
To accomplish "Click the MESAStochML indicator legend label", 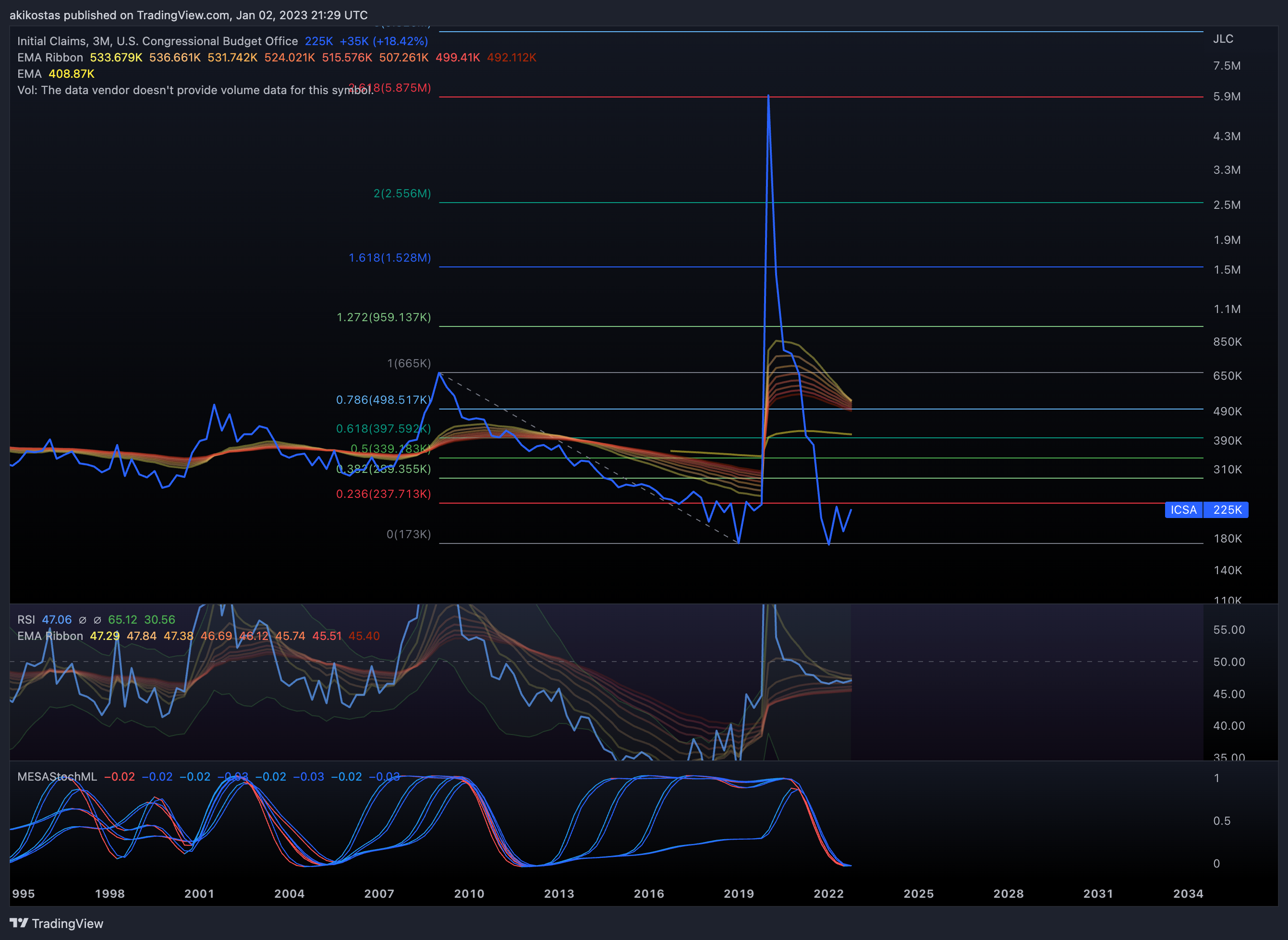I will click(x=57, y=777).
